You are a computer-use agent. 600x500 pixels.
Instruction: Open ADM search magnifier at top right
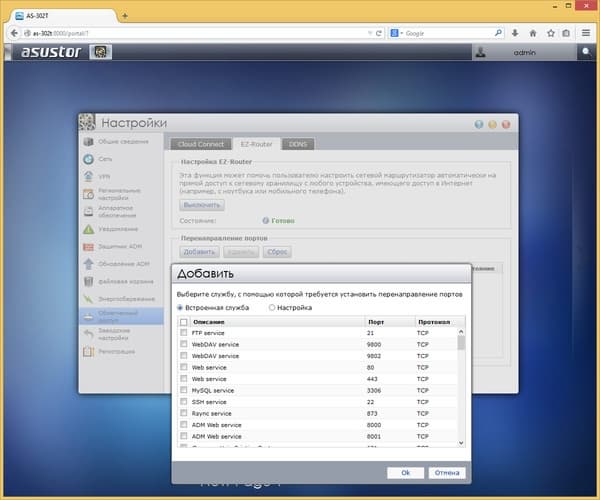pyautogui.click(x=586, y=52)
